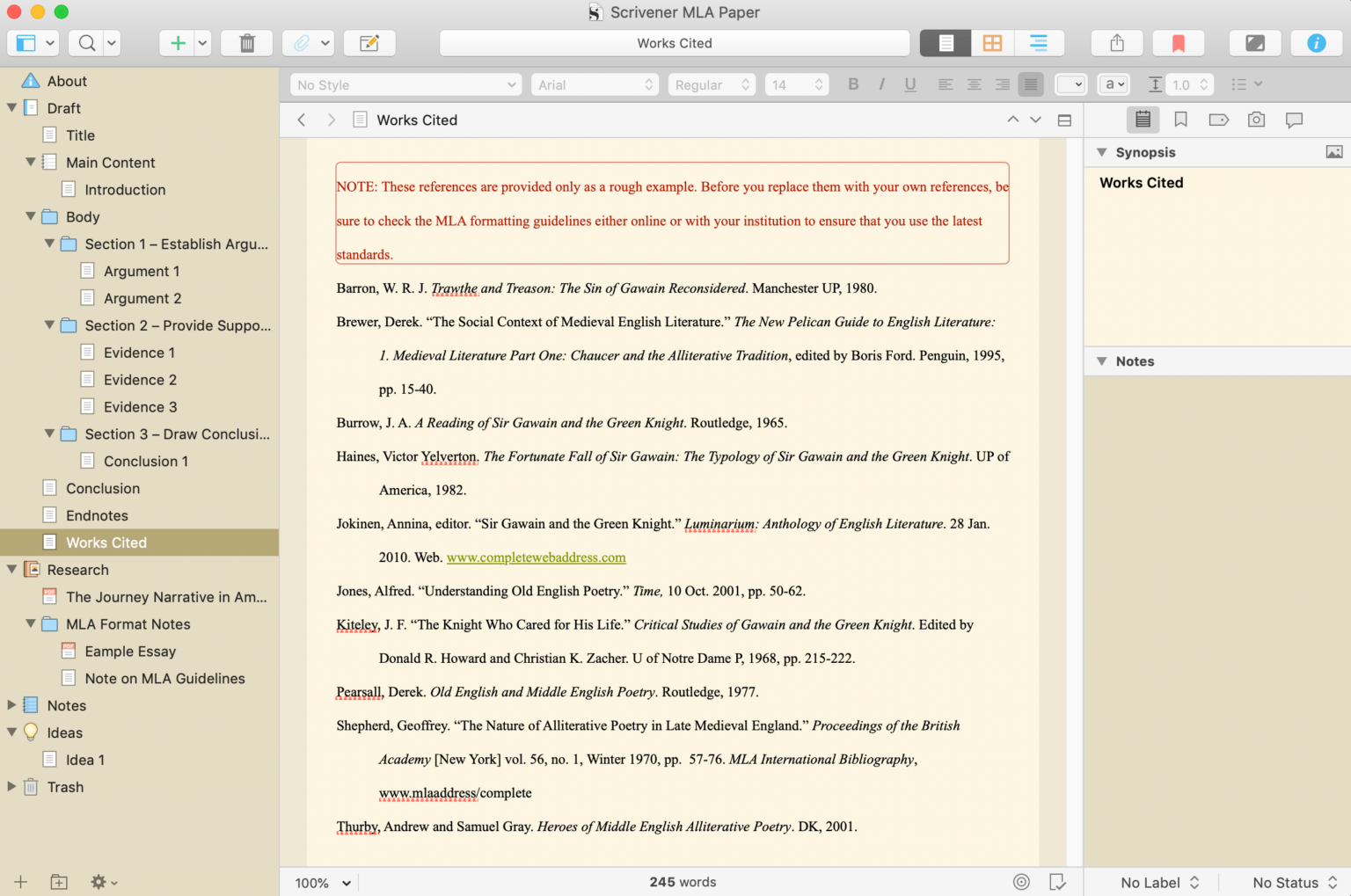1351x896 pixels.
Task: Set No Status for the document
Action: click(1288, 882)
